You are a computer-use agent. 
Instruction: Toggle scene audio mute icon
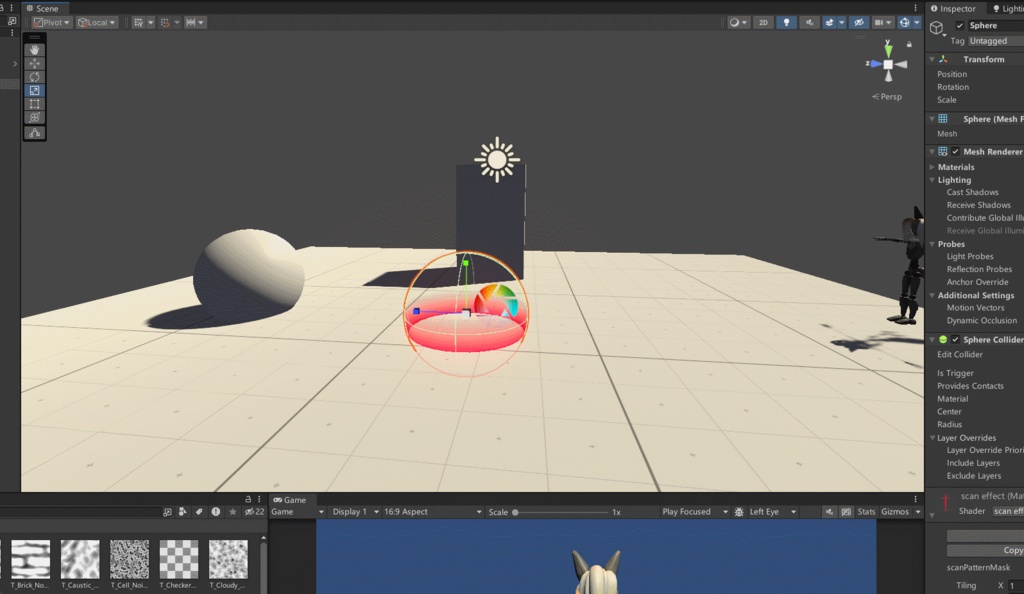point(810,22)
